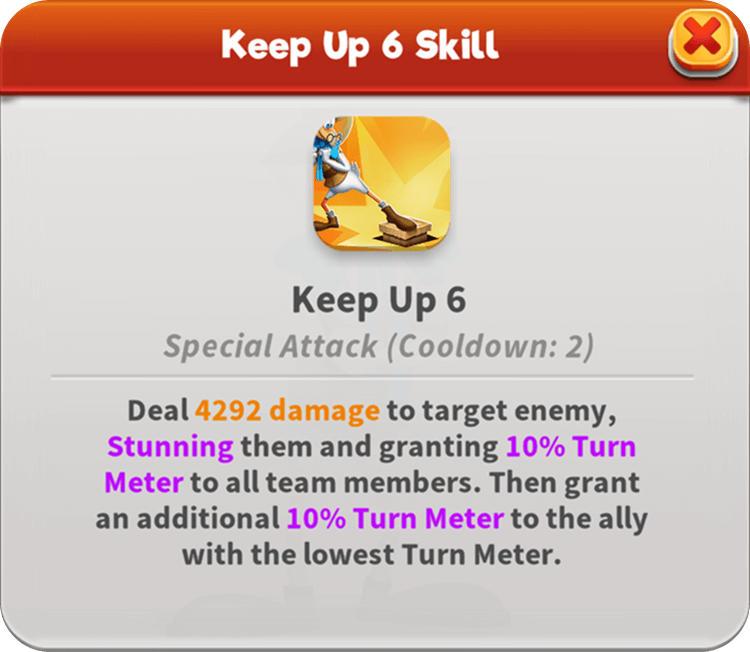Image resolution: width=750 pixels, height=652 pixels.
Task: Click the 'to all team members.' text
Action: pyautogui.click(x=335, y=483)
